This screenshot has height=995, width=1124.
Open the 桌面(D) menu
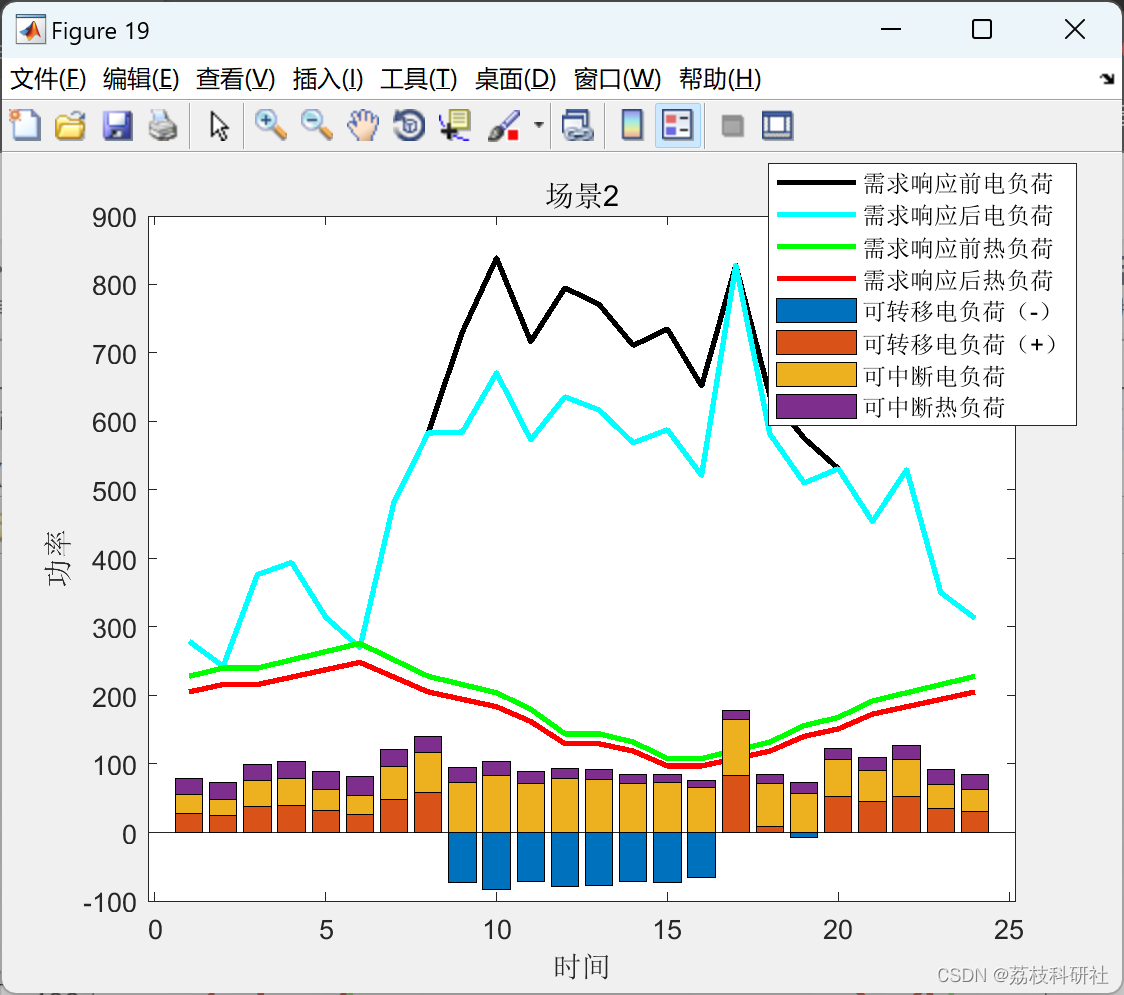(x=515, y=79)
